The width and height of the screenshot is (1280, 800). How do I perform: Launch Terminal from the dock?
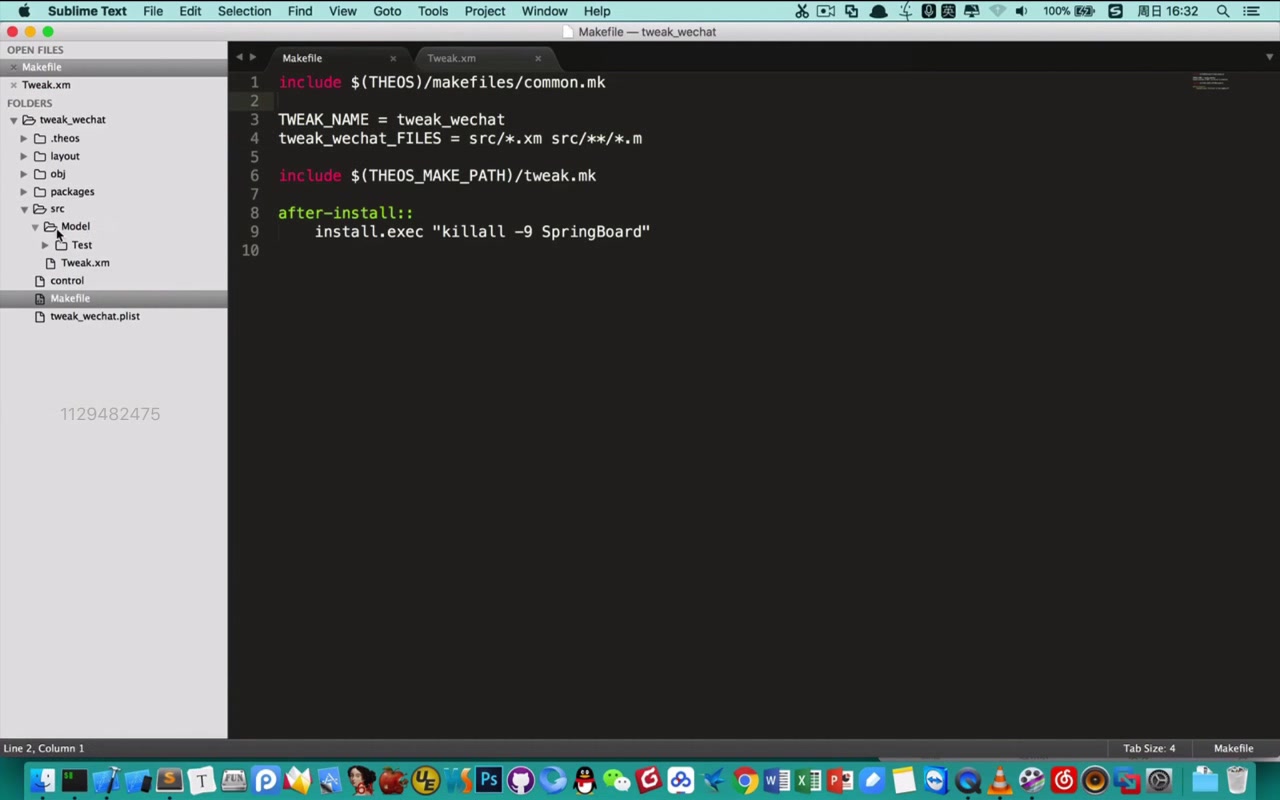[74, 781]
